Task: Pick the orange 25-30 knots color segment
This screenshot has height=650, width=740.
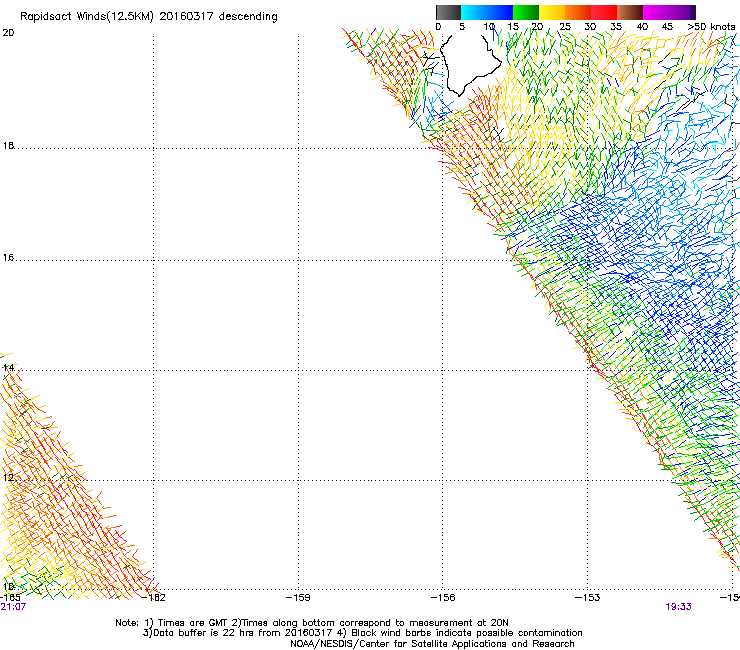Action: point(578,12)
